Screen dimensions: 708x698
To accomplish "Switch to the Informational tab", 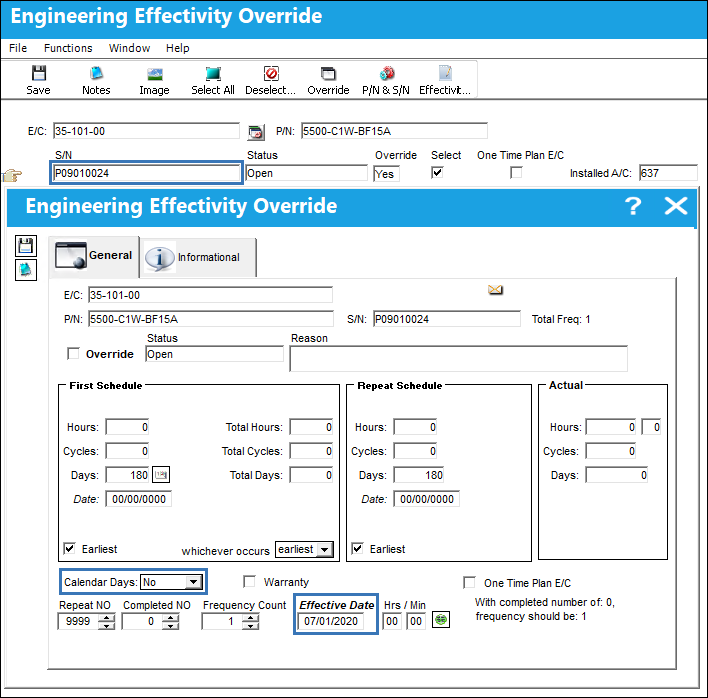I will [199, 257].
